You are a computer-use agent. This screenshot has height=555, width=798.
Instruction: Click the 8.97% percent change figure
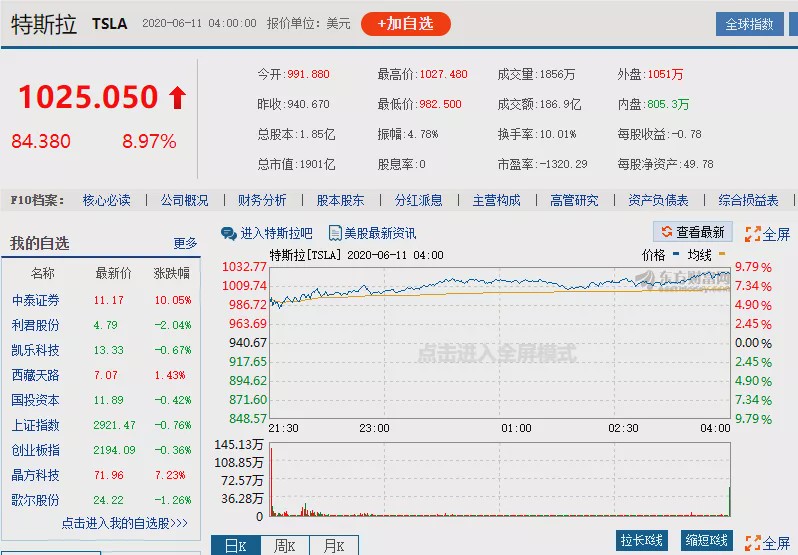(x=149, y=141)
